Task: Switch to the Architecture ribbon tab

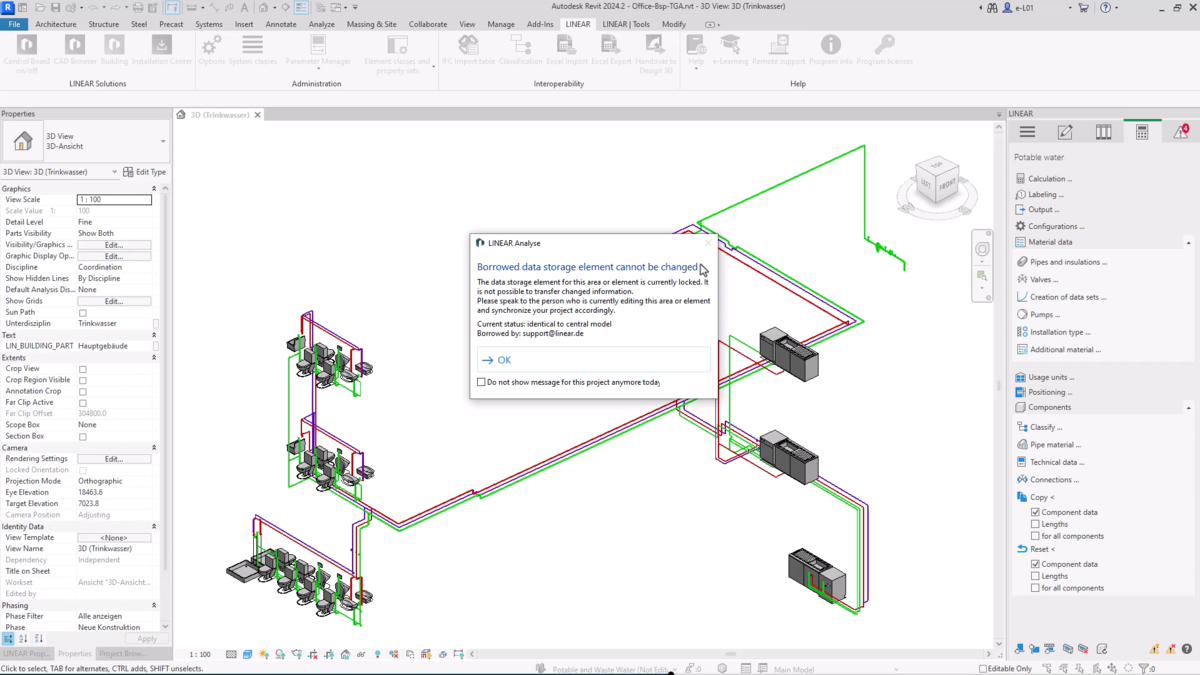Action: [55, 24]
